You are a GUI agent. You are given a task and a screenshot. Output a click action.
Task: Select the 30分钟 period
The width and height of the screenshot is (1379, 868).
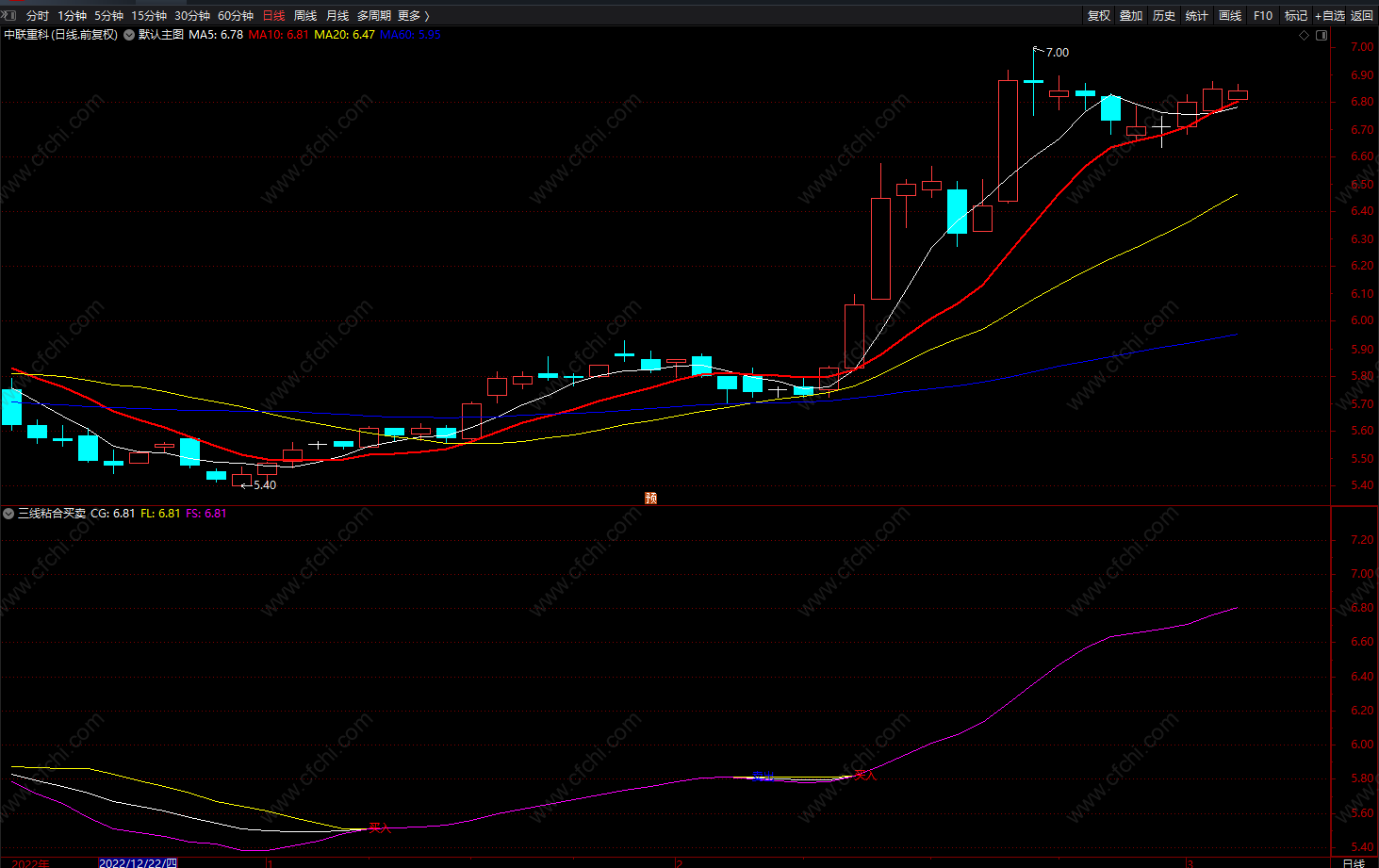click(192, 16)
